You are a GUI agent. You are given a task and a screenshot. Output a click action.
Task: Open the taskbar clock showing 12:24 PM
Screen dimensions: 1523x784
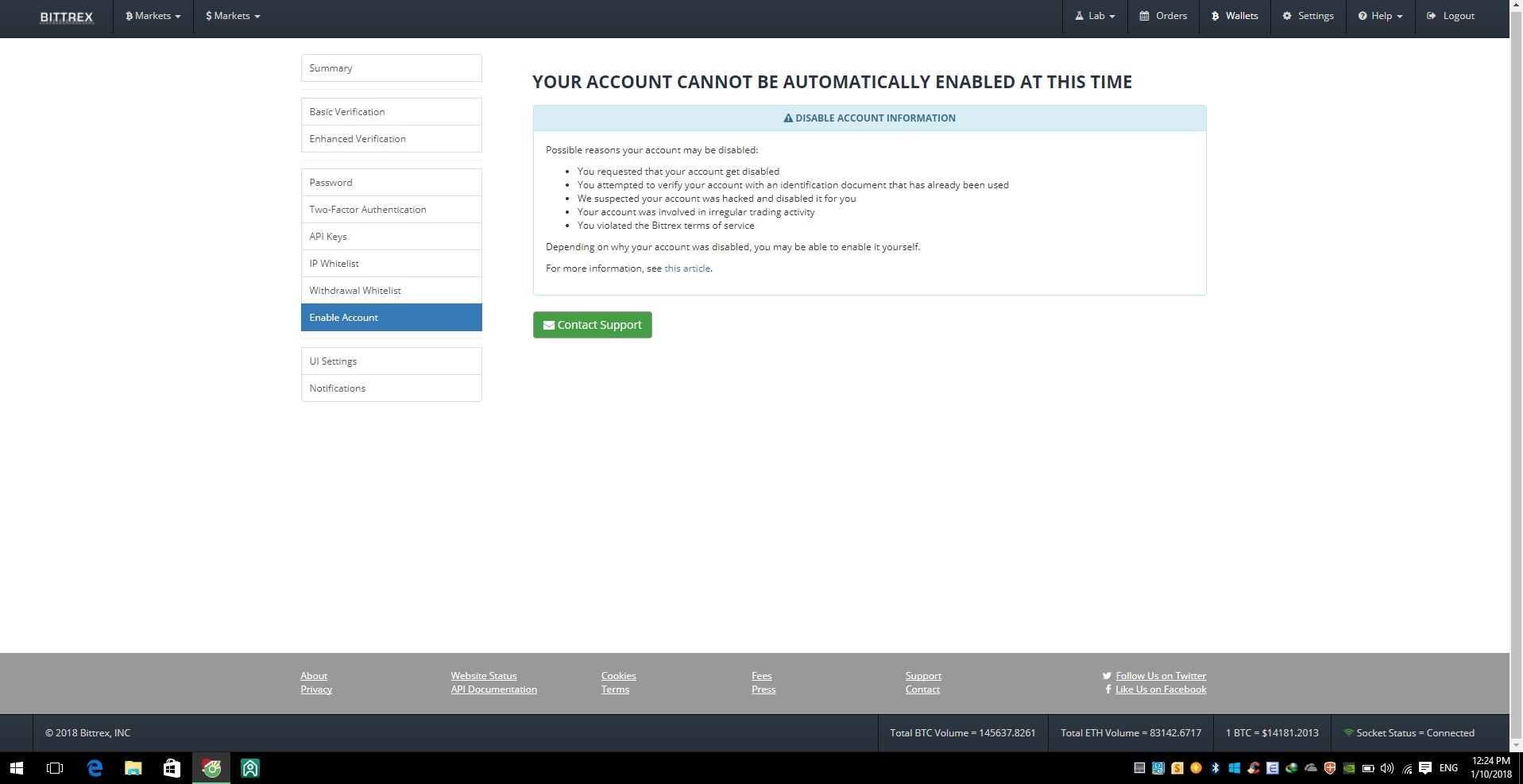pos(1490,767)
